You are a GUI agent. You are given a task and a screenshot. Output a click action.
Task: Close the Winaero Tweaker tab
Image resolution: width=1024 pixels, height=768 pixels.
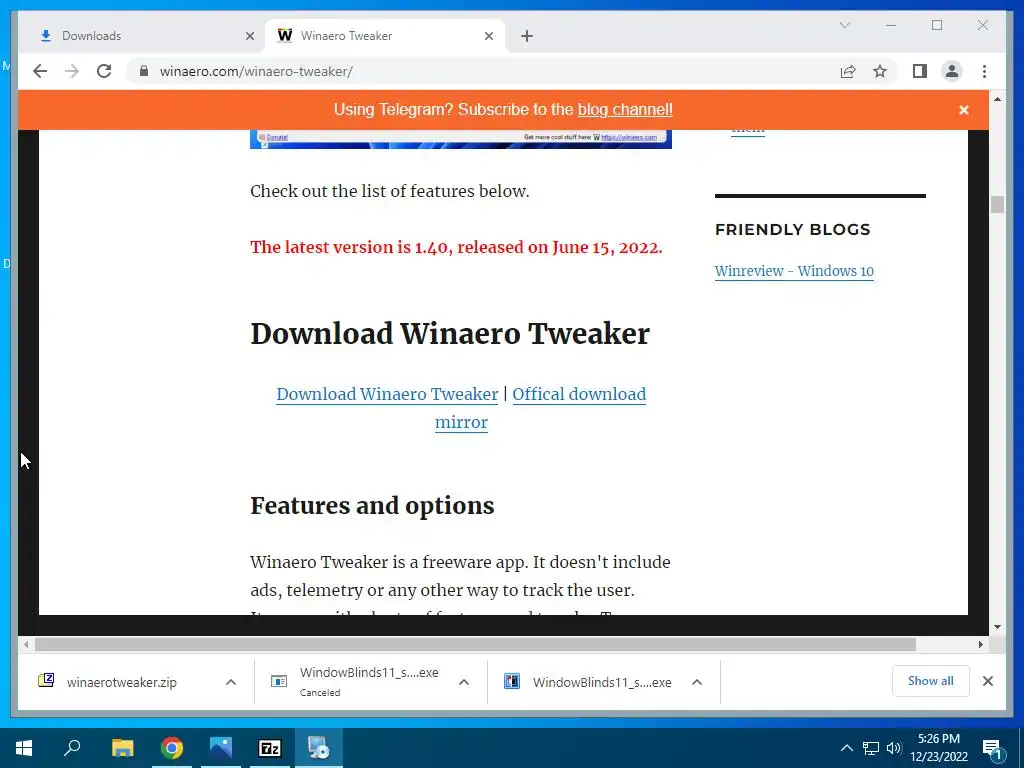coord(488,36)
